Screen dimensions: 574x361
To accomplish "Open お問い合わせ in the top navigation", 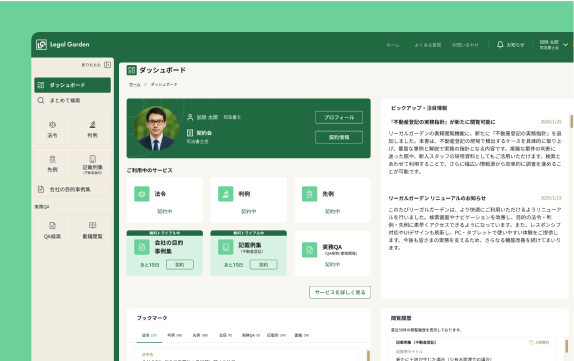I will coord(465,45).
